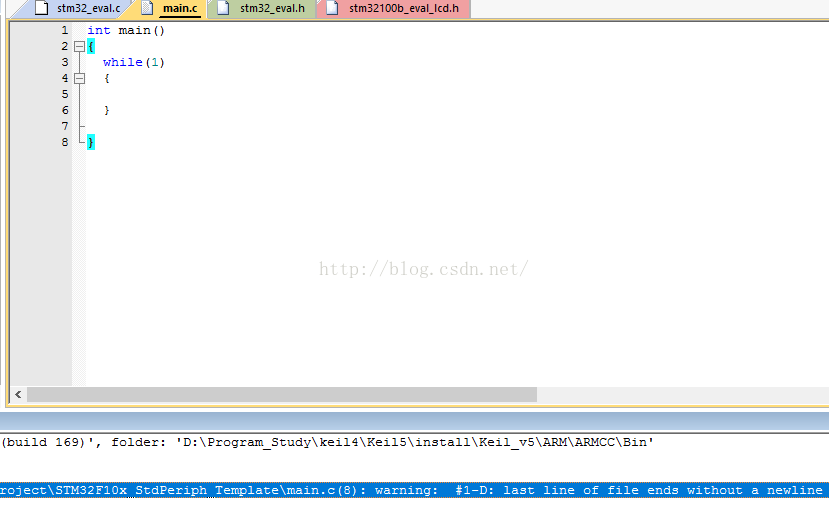Click the opening brace on line 4
829x517 pixels.
pyautogui.click(x=107, y=78)
